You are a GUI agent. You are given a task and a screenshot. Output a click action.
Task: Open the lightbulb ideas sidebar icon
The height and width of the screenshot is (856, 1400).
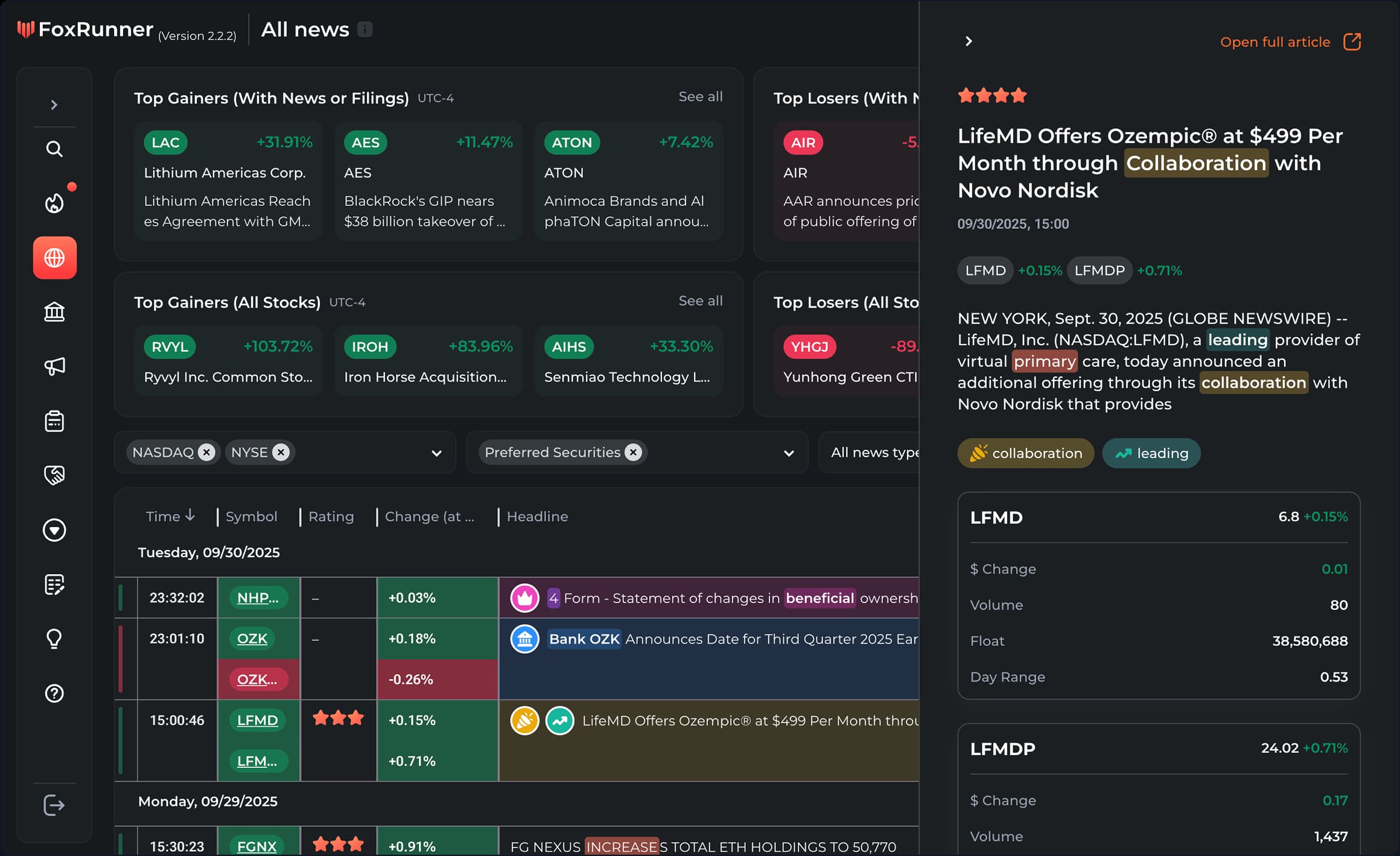pyautogui.click(x=54, y=639)
